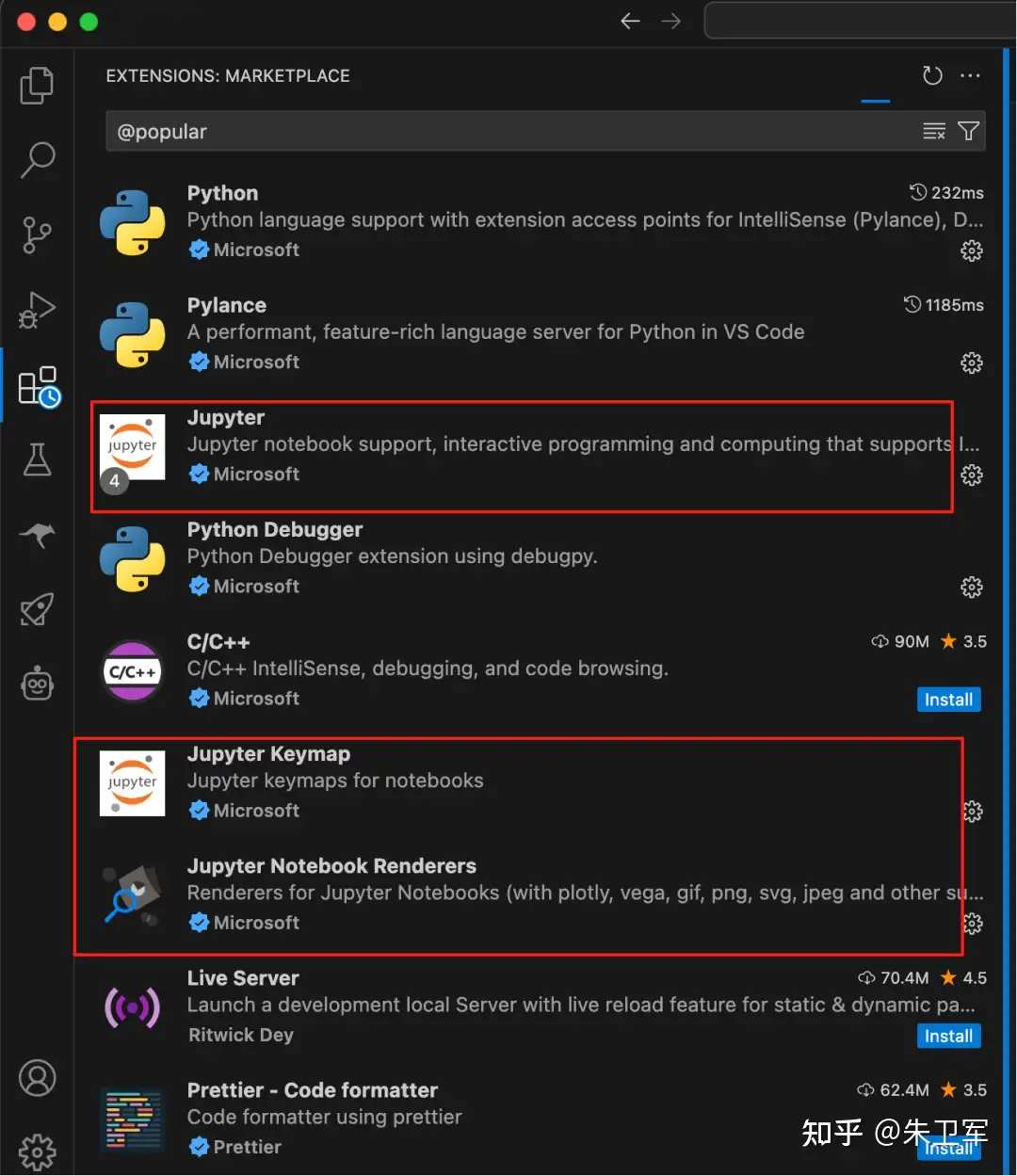Select the Pylance extension title

[x=227, y=305]
